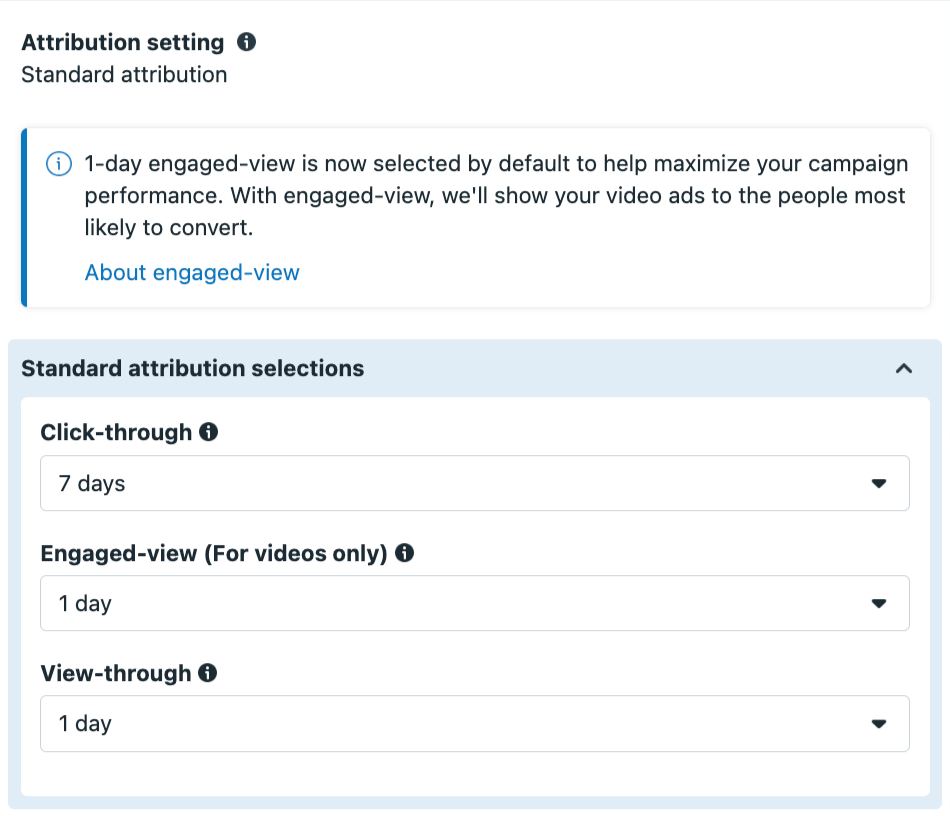Click the Standard attribution selections header title
The height and width of the screenshot is (816, 950).
193,368
